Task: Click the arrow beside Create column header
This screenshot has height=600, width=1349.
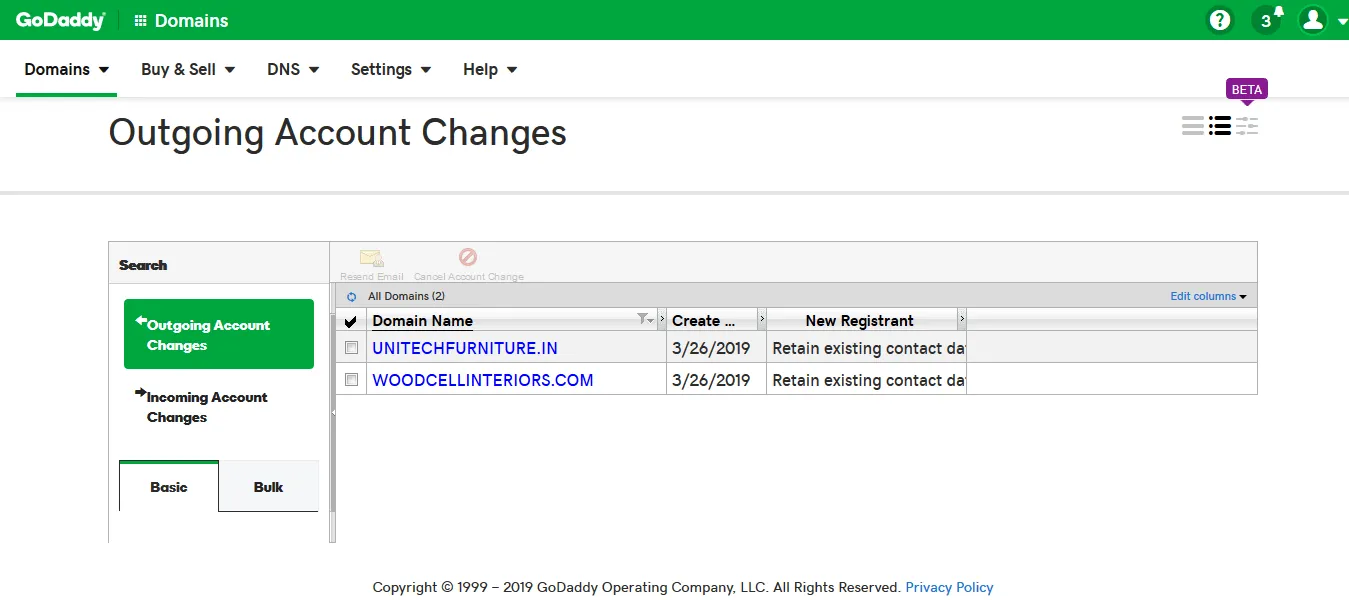Action: (x=762, y=320)
